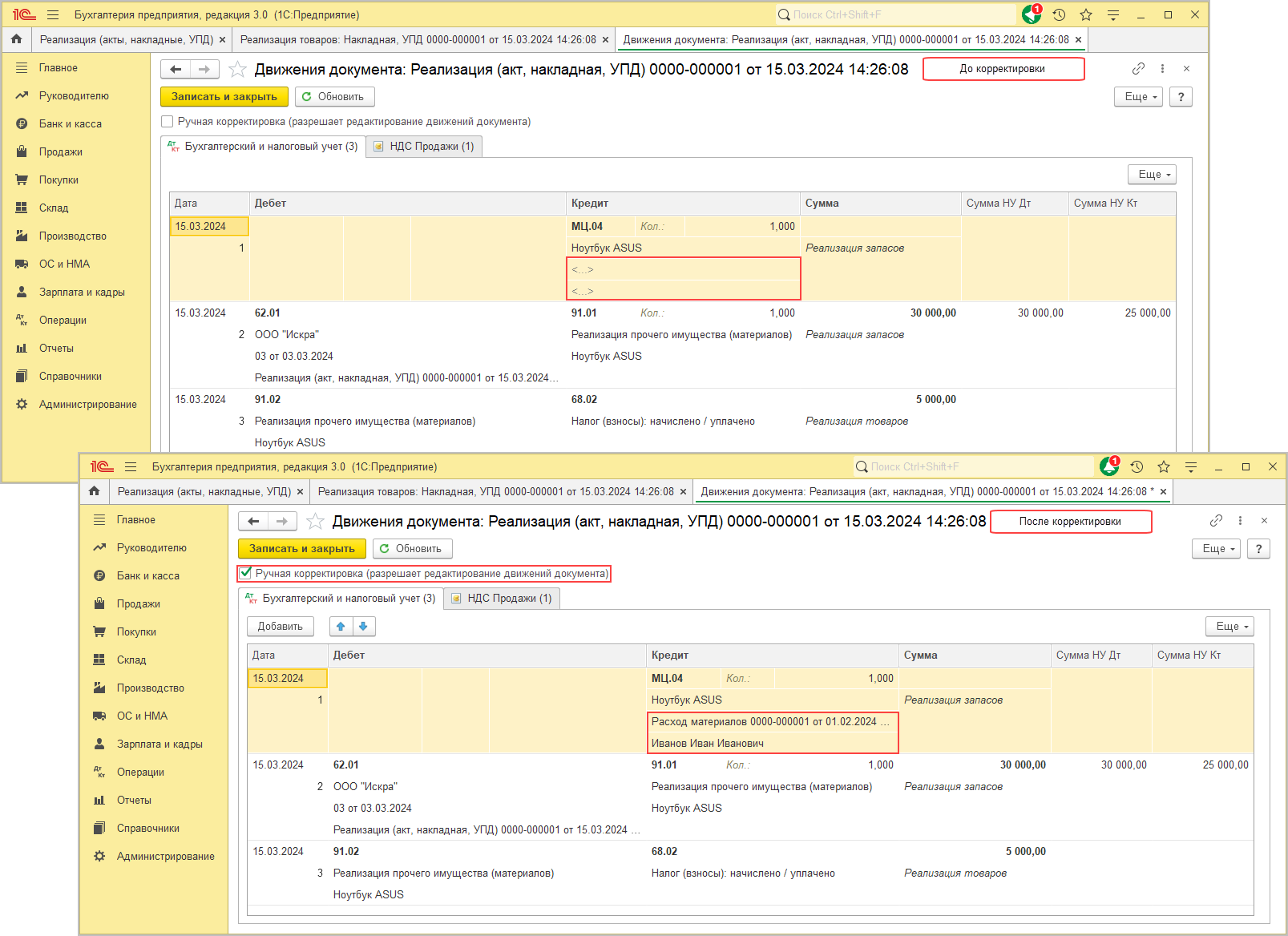Expand Еще dropdown next to help, top window

[x=1138, y=97]
